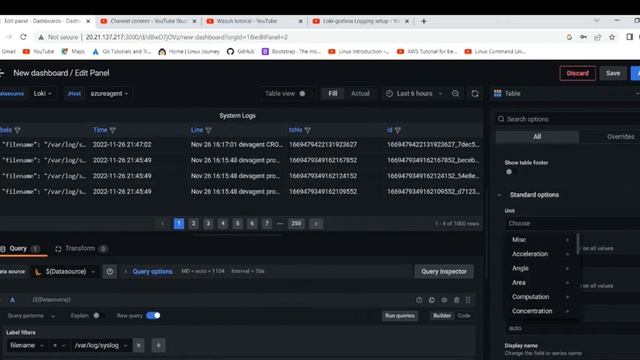Viewport: 640px width, 360px height.
Task: Reload the browser page
Action: (x=23, y=37)
